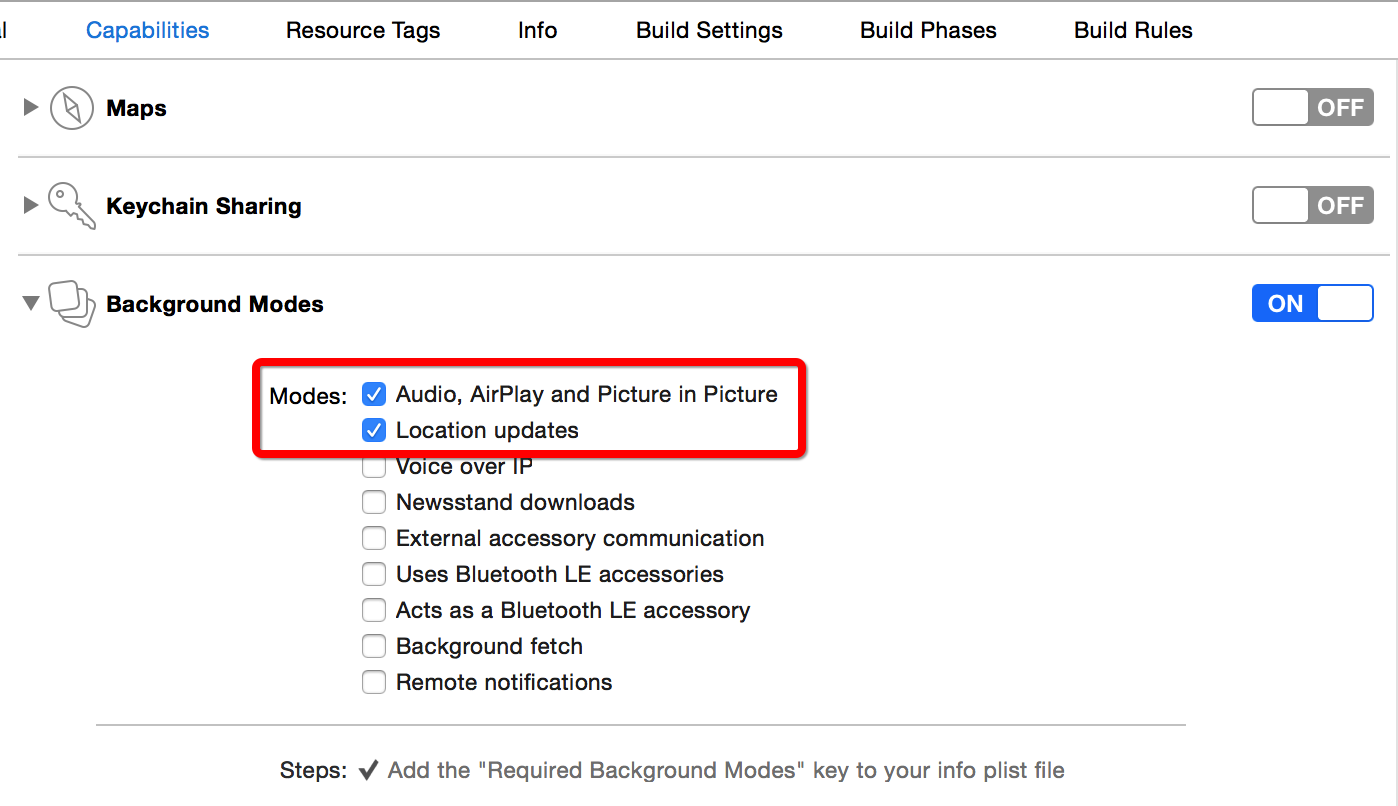Click the Maps compass icon

[x=72, y=108]
